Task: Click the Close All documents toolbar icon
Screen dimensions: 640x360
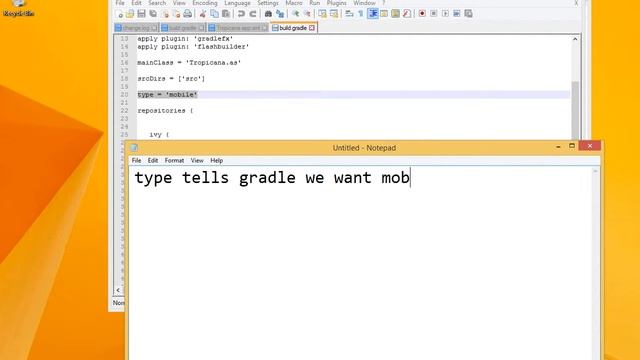Action: coord(176,14)
